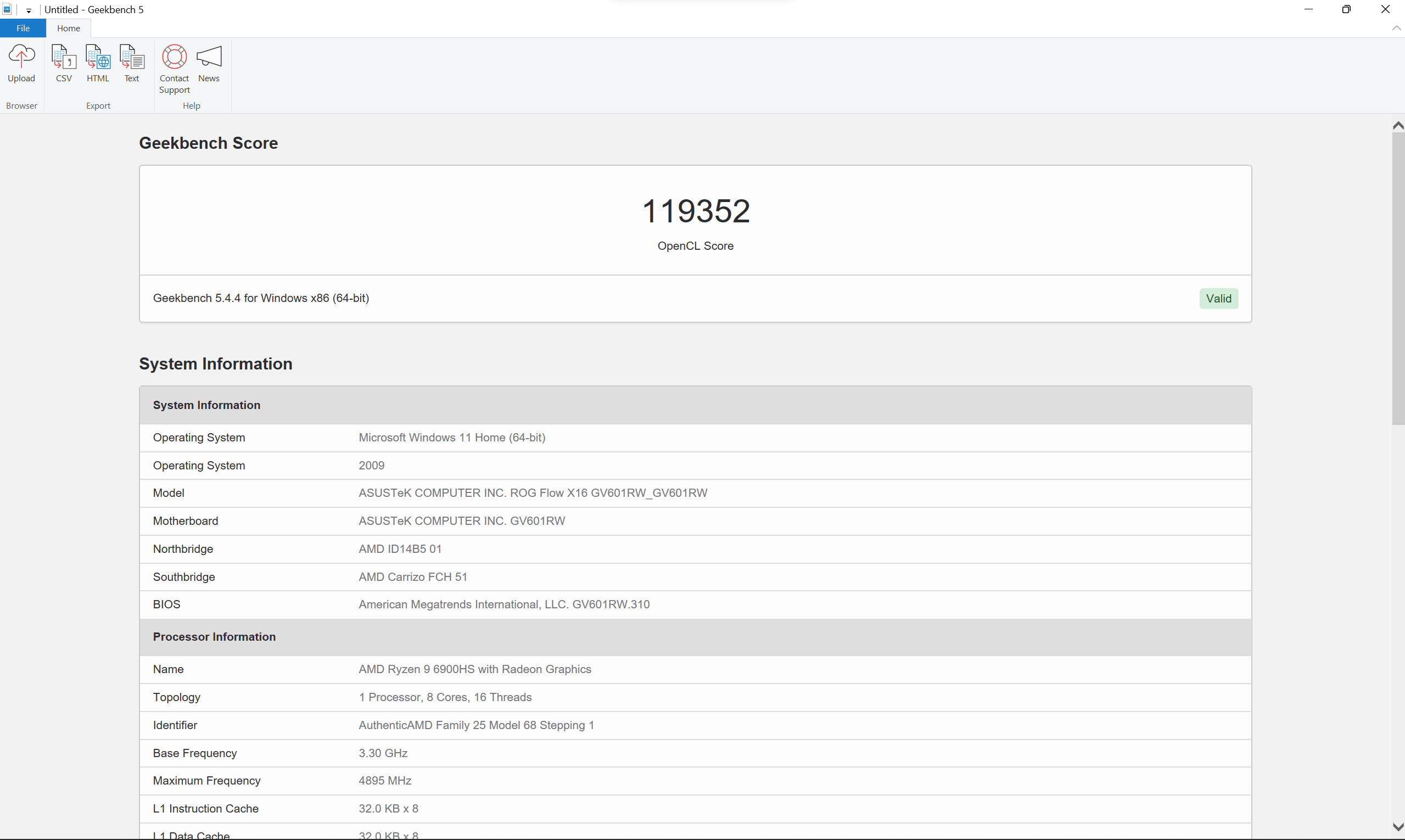This screenshot has height=840, width=1405.
Task: Click the large System Information page heading
Action: [216, 364]
